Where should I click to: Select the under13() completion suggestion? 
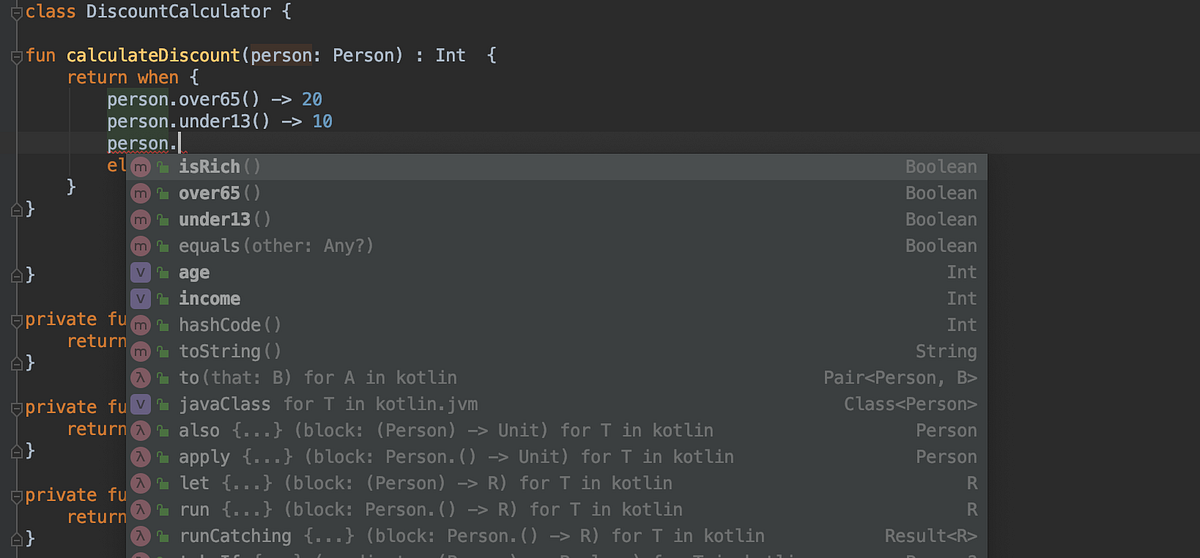(556, 219)
